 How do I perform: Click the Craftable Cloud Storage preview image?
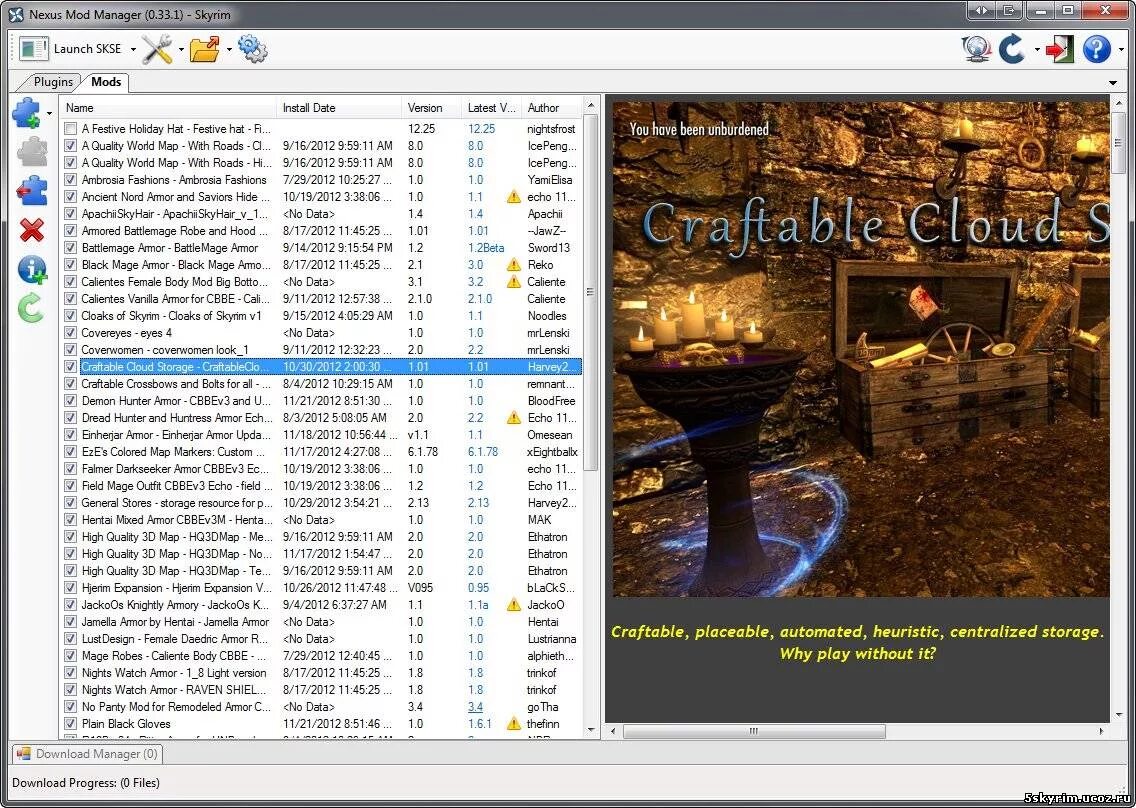pyautogui.click(x=861, y=349)
